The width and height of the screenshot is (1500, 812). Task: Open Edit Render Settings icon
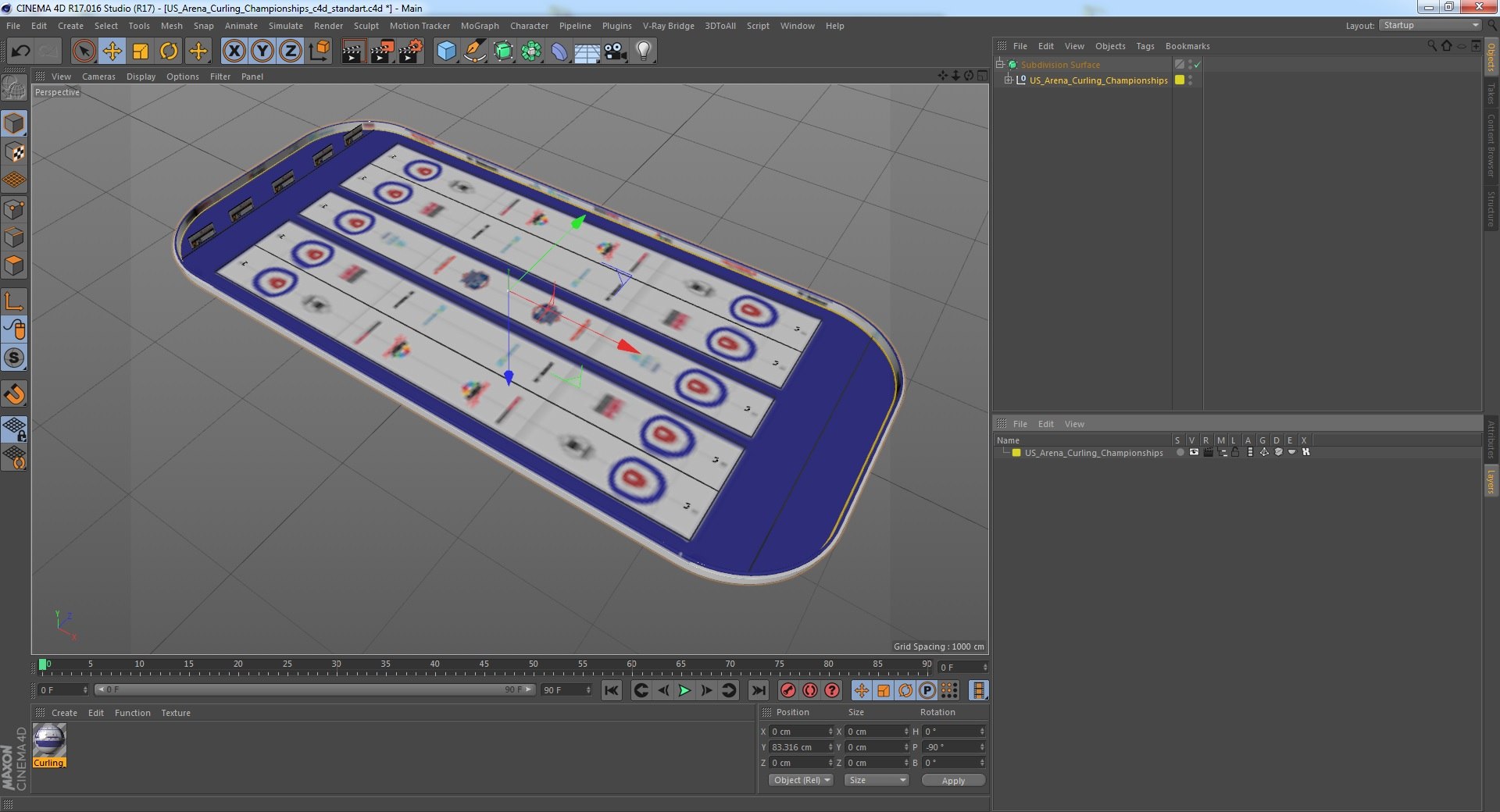click(x=411, y=52)
